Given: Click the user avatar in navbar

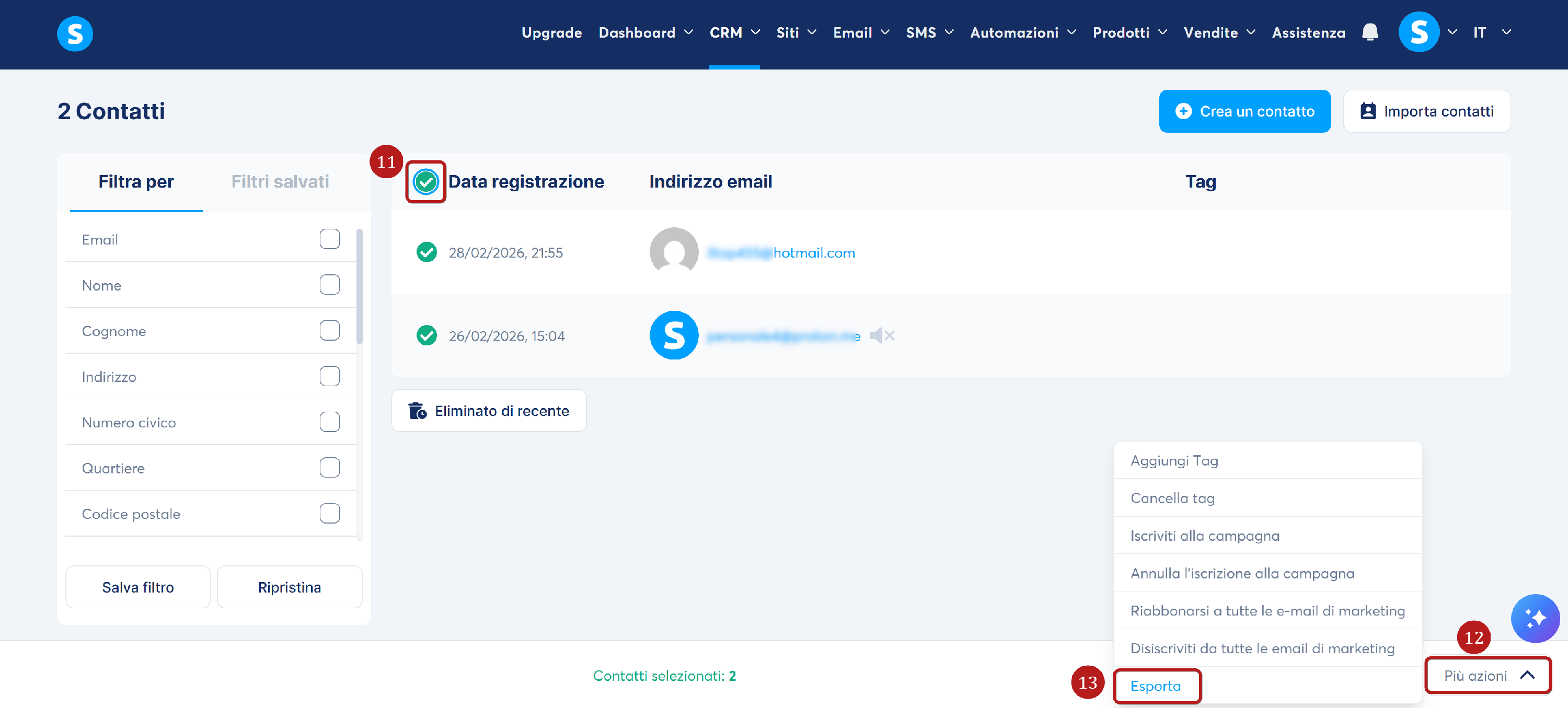Looking at the screenshot, I should [x=1419, y=32].
